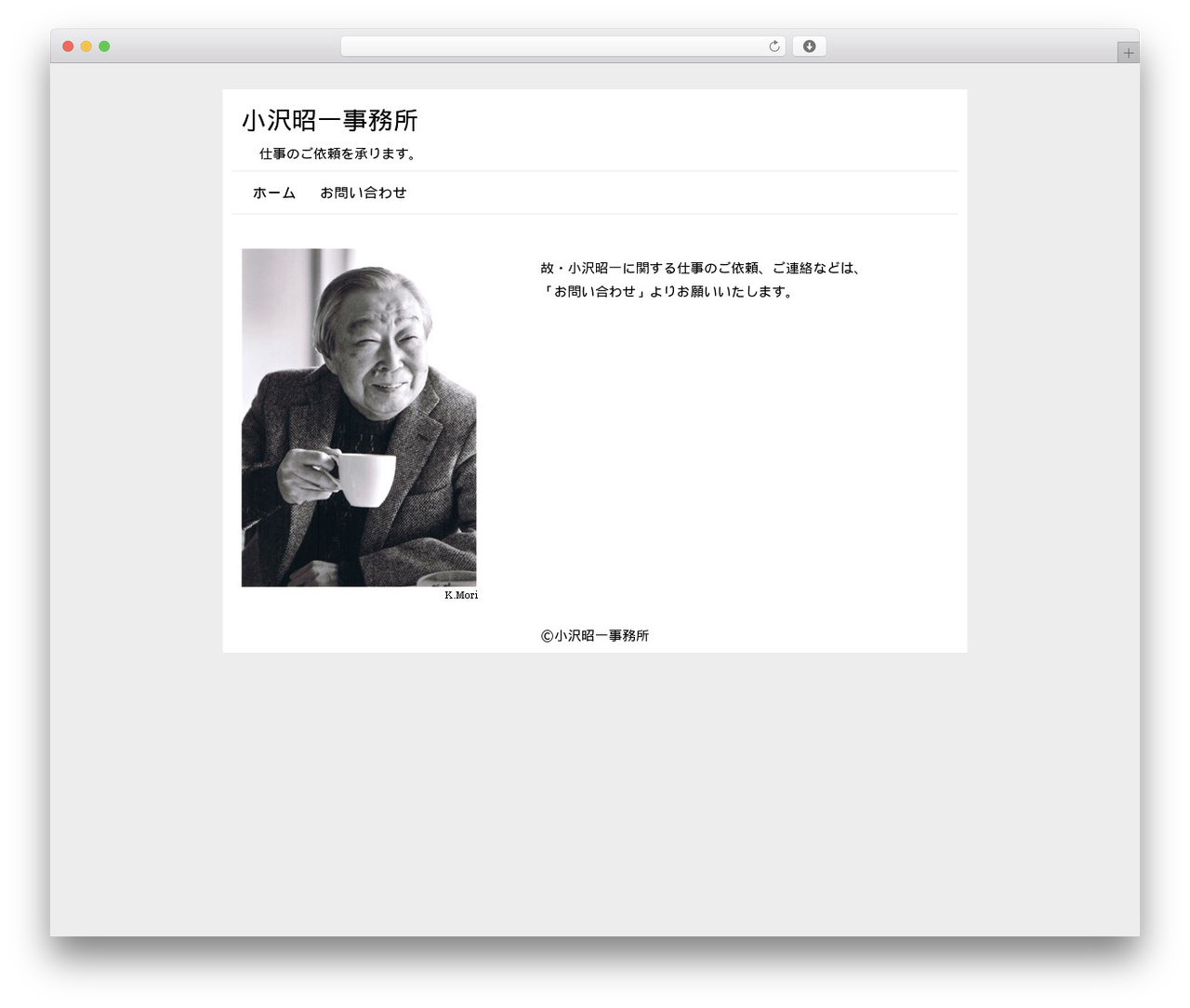Click the text line starting 故・小沢昭一に関する
Screen dimensions: 1190x1008
pyautogui.click(x=703, y=268)
